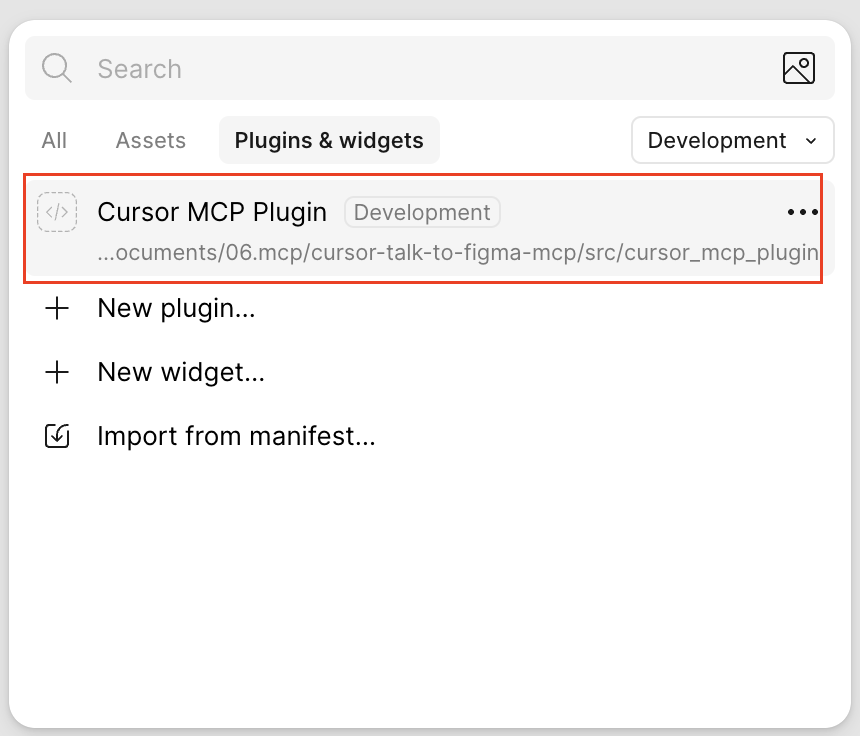Switch to the All tab
The image size is (860, 736).
[x=54, y=140]
